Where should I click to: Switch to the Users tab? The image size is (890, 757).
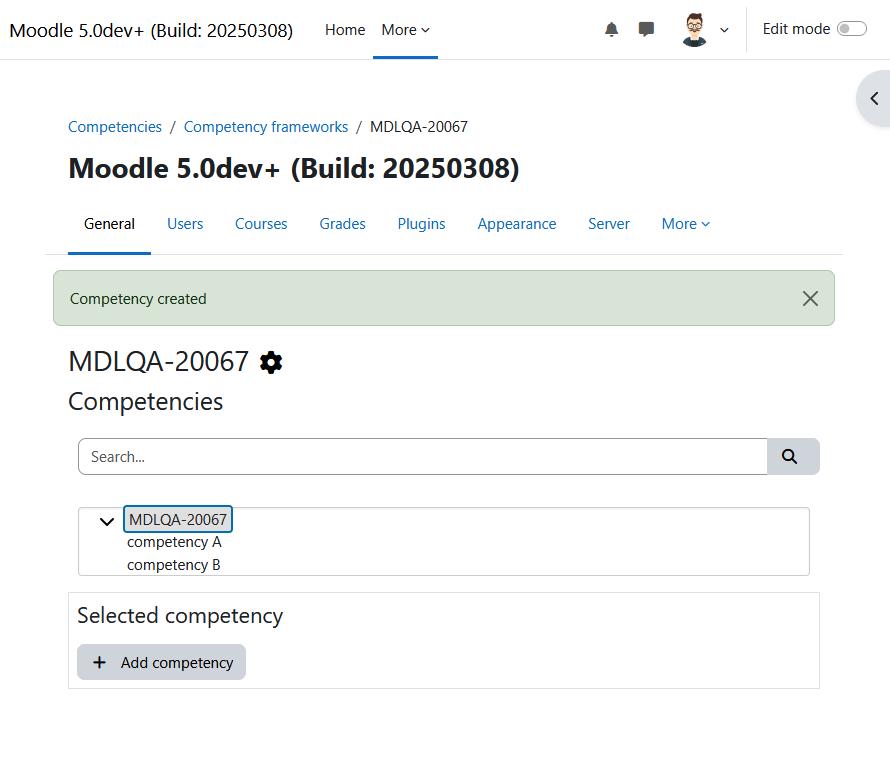click(185, 224)
